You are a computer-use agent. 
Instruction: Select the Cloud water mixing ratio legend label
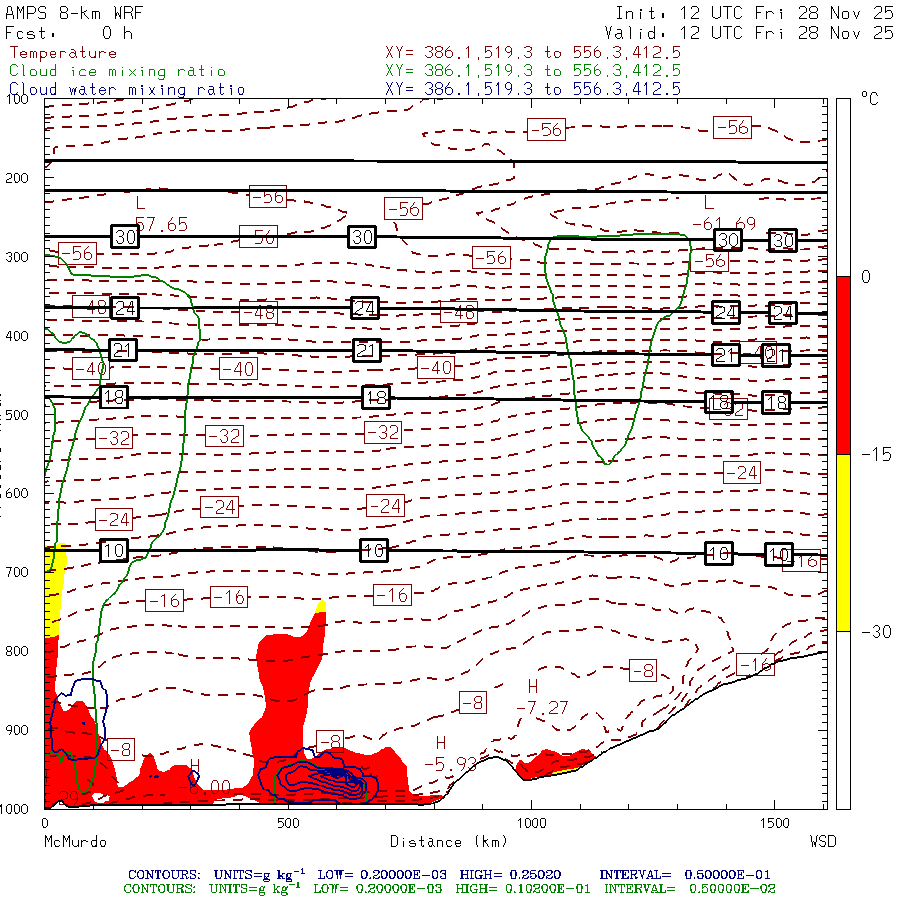tap(126, 89)
